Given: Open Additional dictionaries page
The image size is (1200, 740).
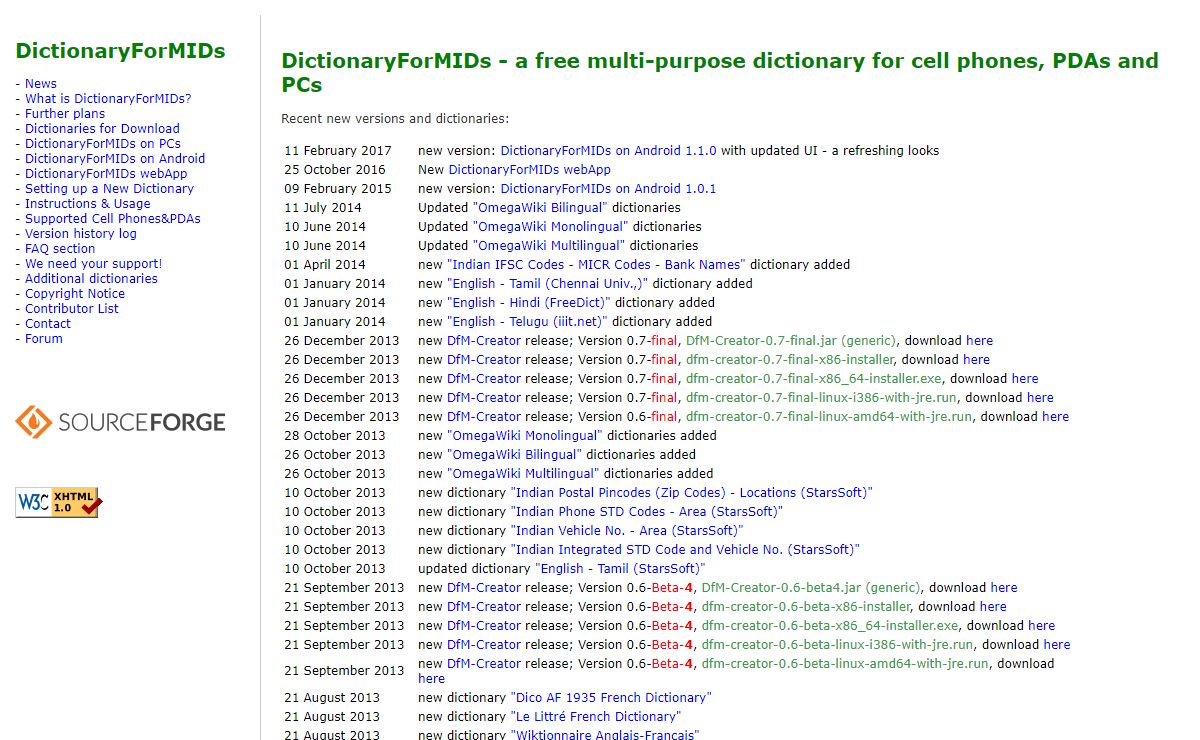Looking at the screenshot, I should (x=91, y=279).
